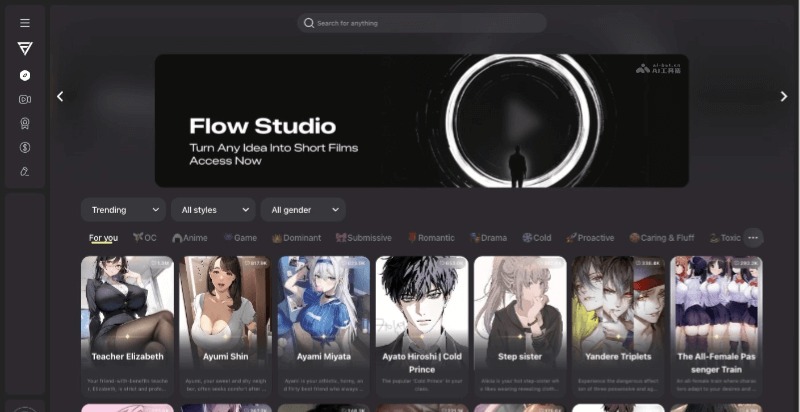Viewport: 800px width, 412px height.
Task: Select the Toxic category tab
Action: pyautogui.click(x=725, y=238)
